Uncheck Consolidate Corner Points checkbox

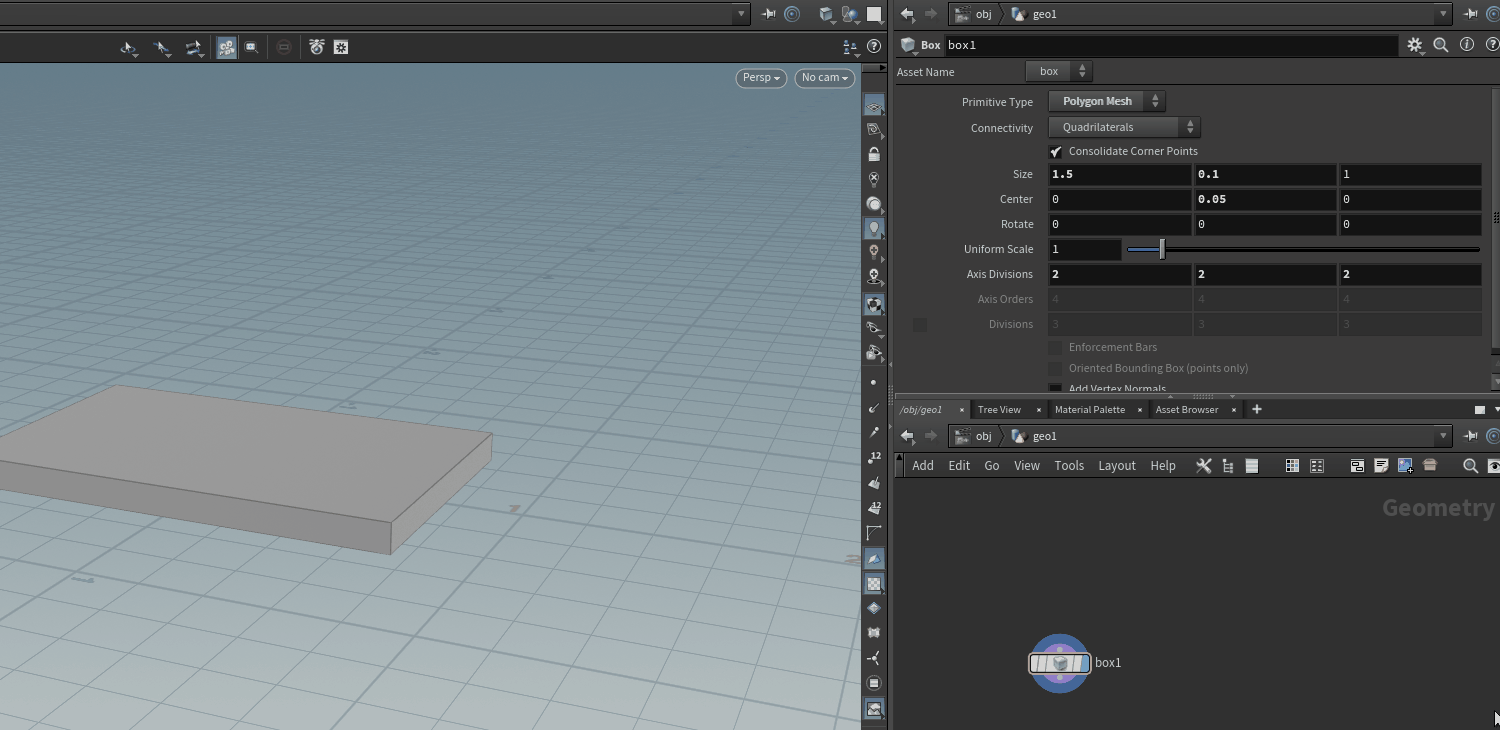1055,152
